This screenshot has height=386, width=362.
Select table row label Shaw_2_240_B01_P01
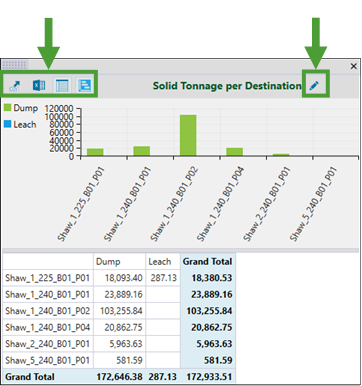click(x=47, y=344)
